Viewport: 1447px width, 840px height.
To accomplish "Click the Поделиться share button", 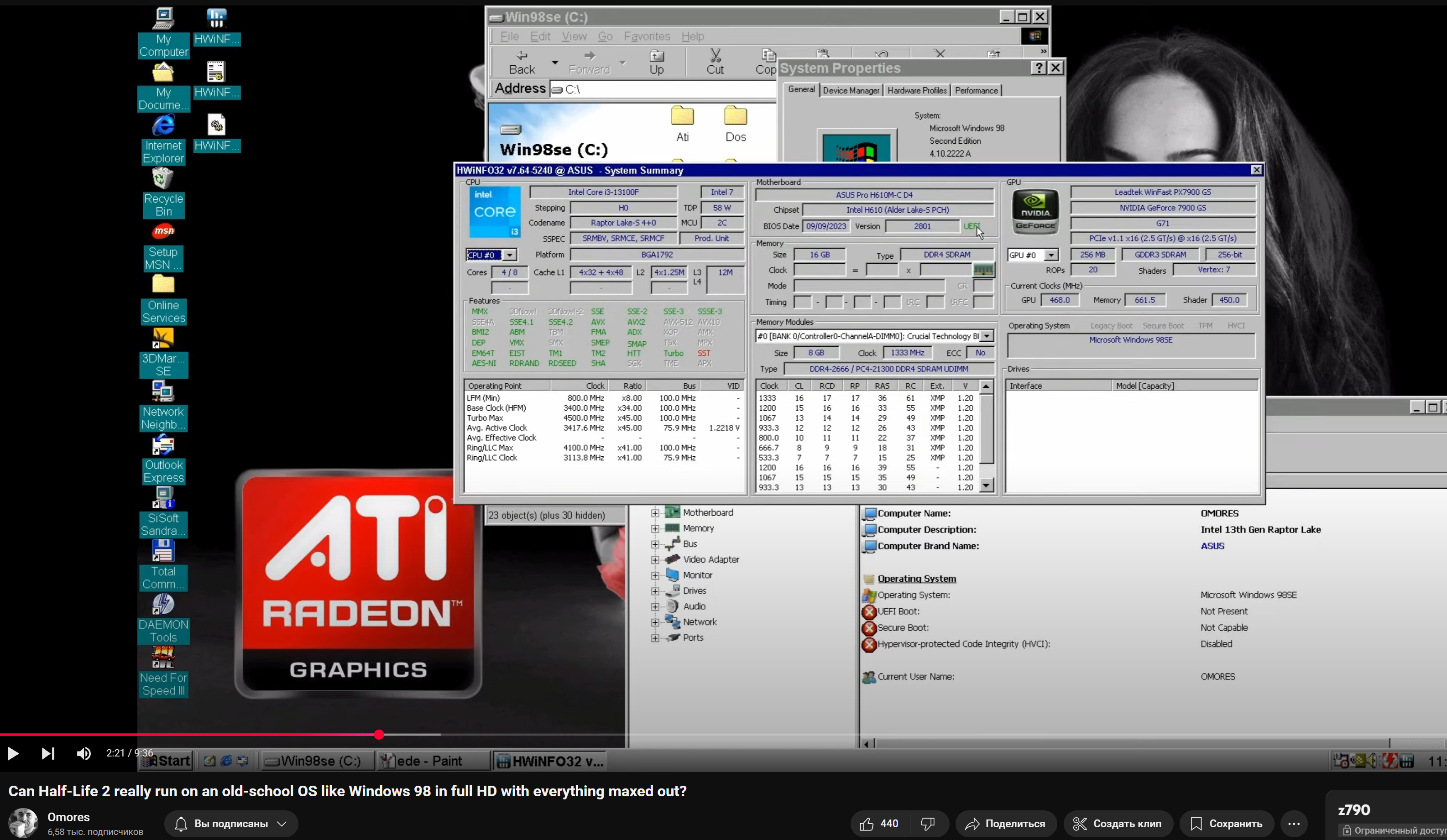I will (x=1005, y=824).
